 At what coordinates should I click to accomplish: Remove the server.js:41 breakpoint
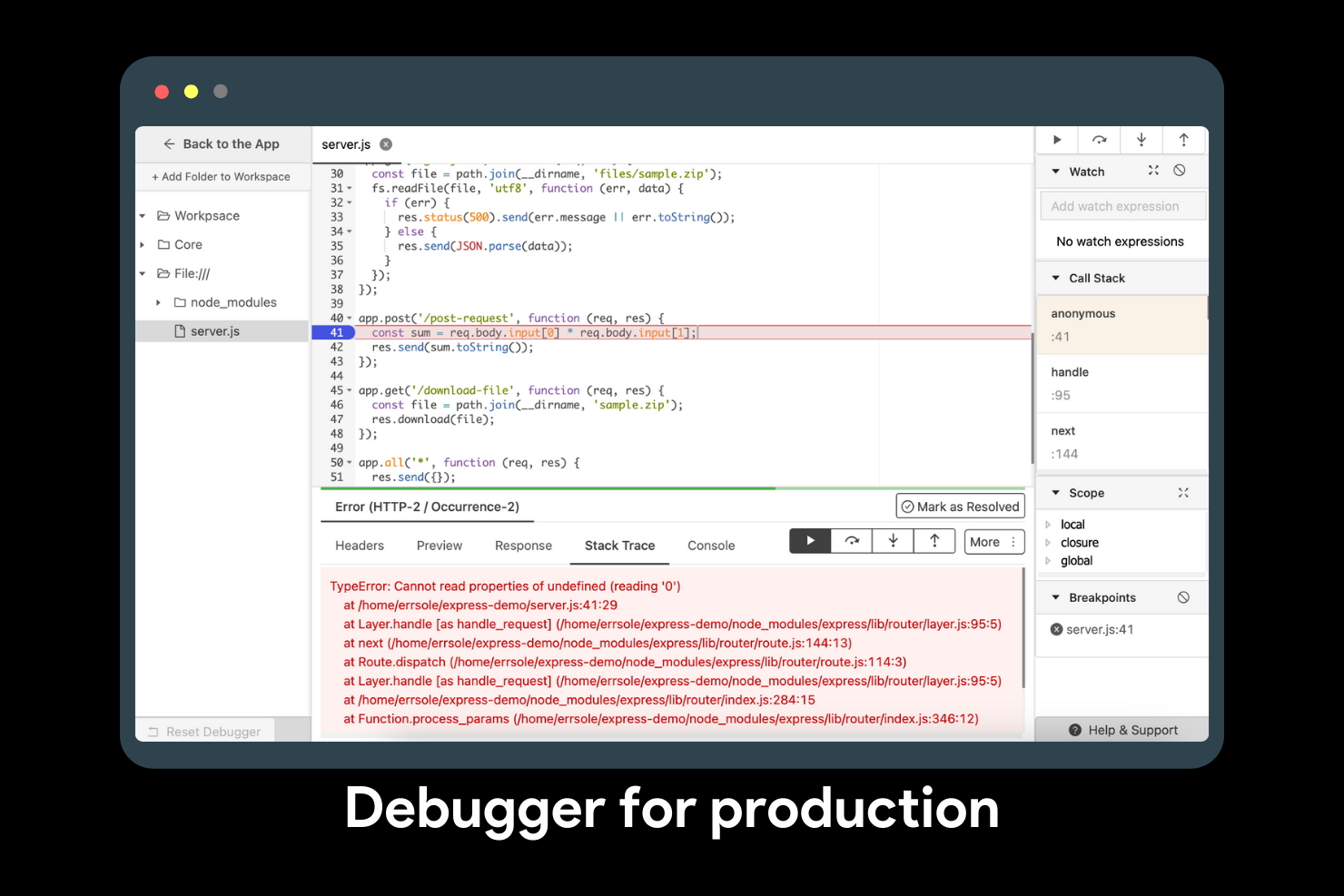pyautogui.click(x=1056, y=629)
